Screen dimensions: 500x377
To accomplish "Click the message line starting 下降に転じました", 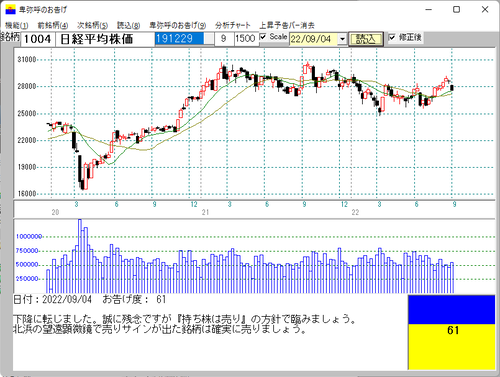I will 184,319.
